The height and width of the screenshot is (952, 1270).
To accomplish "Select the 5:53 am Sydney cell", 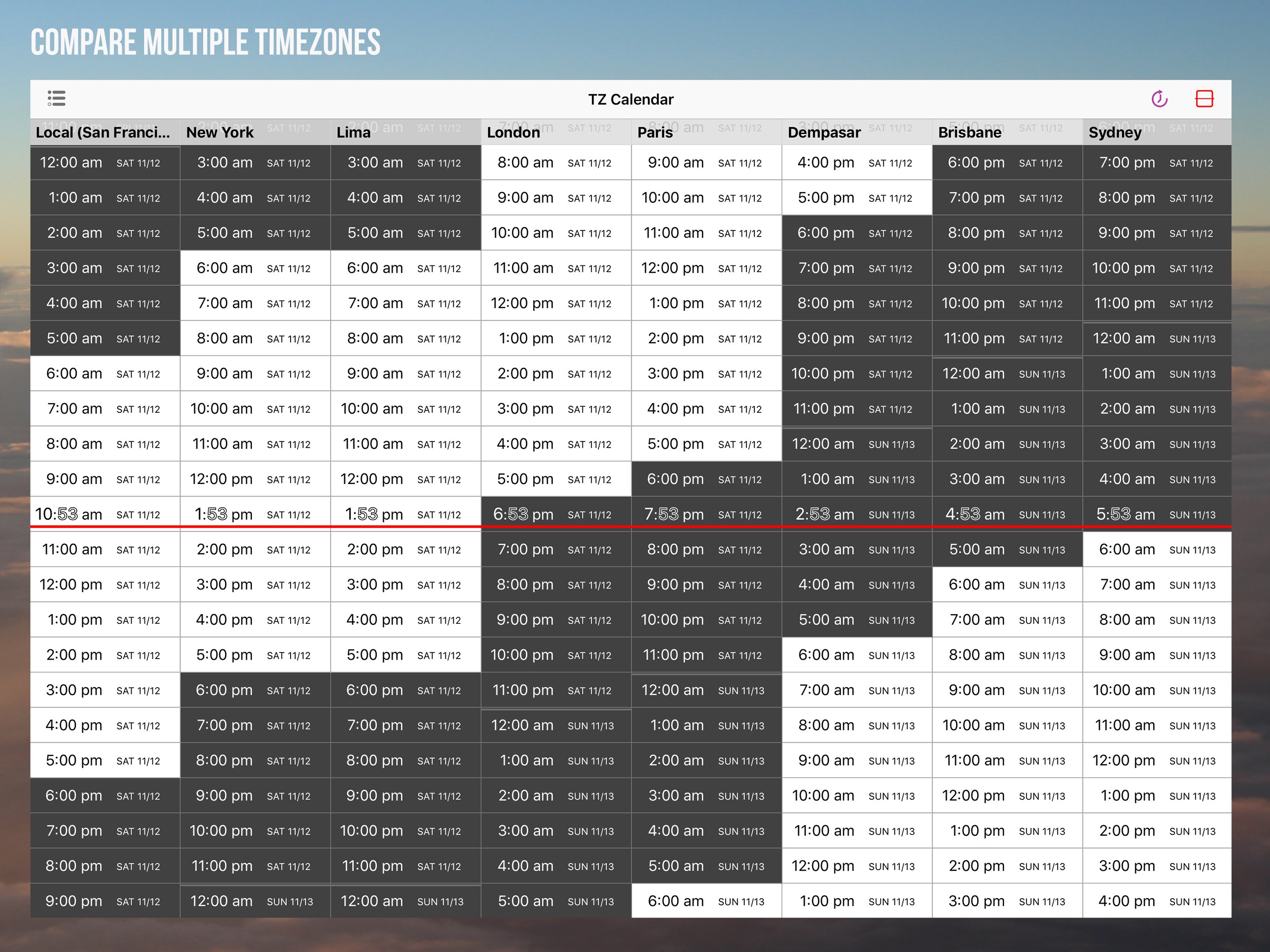I will [x=1157, y=514].
